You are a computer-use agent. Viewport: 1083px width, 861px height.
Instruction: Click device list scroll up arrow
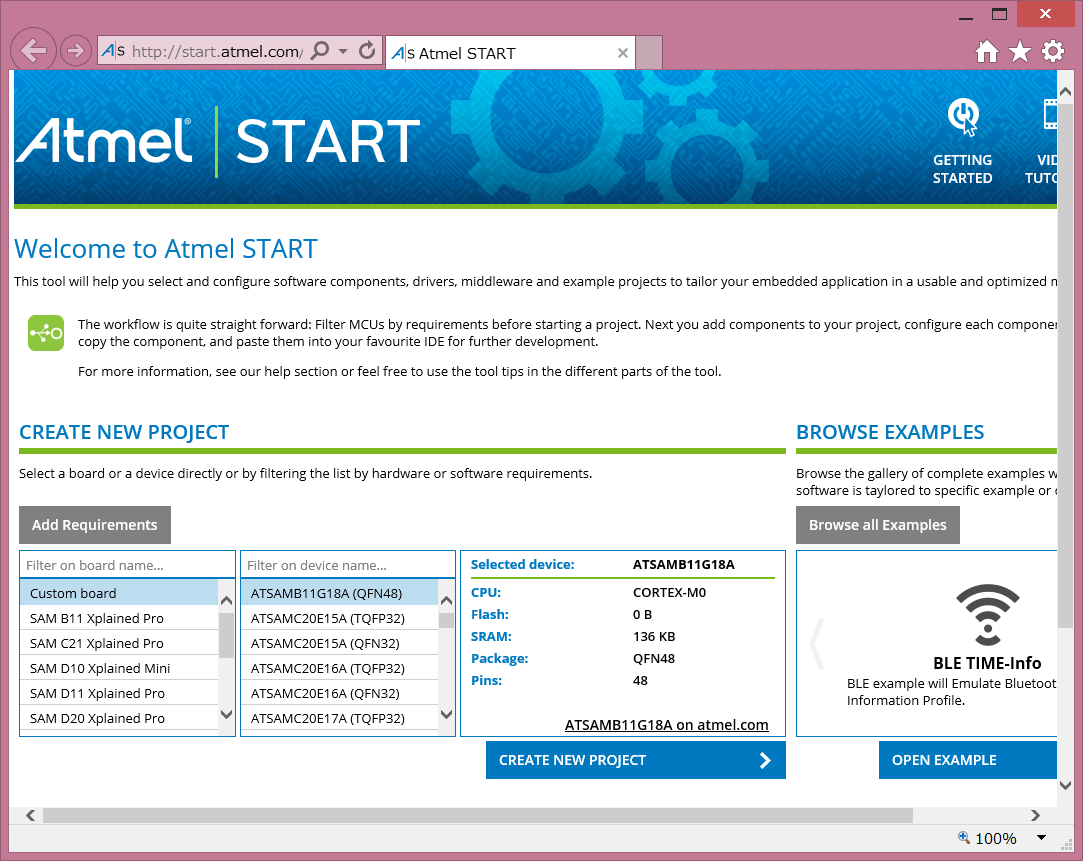pos(446,600)
